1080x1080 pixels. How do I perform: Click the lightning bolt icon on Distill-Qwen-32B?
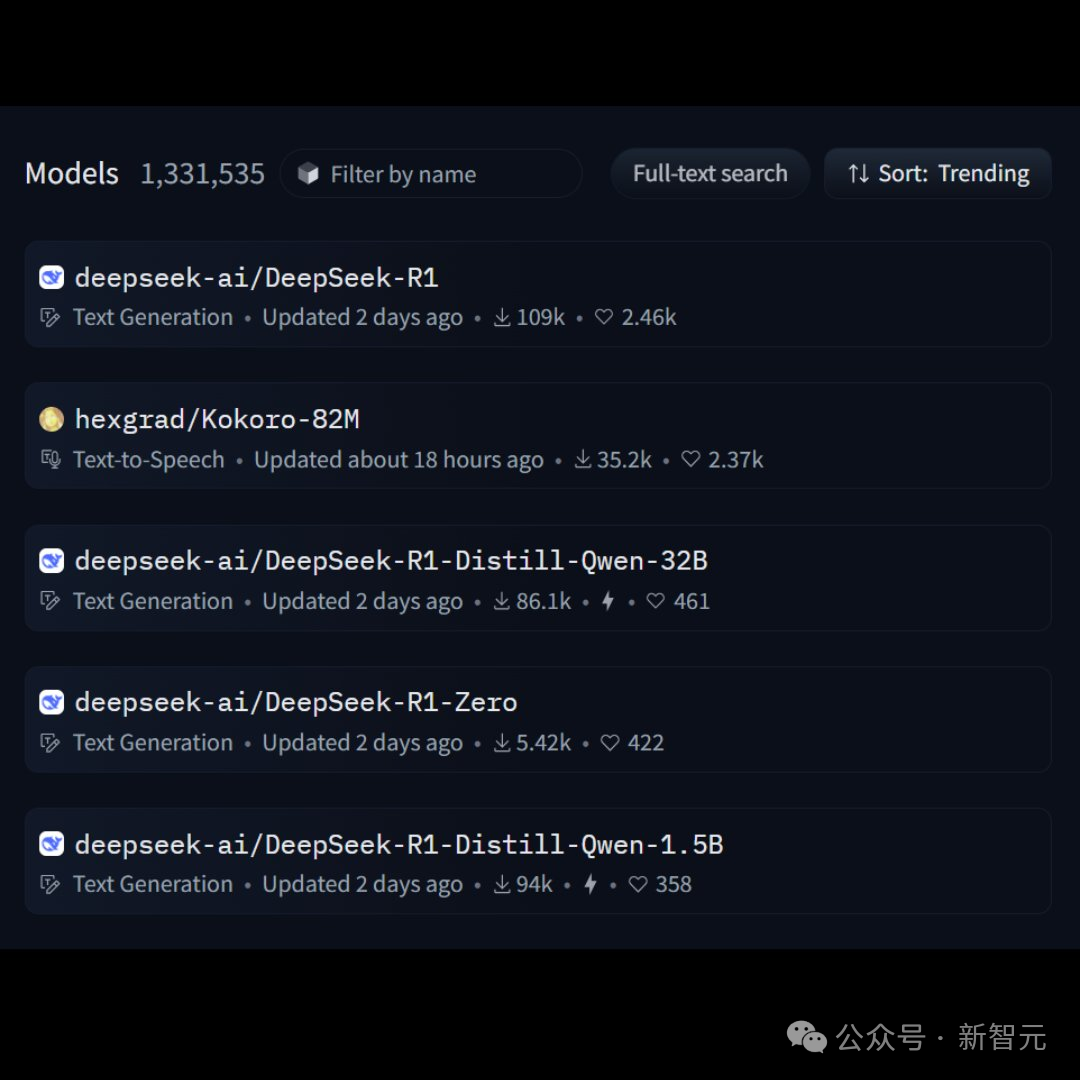(608, 601)
